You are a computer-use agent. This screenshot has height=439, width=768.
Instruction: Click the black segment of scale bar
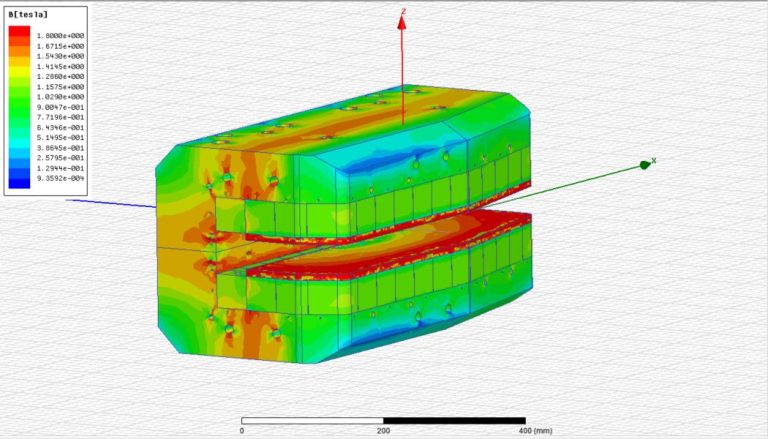454,420
